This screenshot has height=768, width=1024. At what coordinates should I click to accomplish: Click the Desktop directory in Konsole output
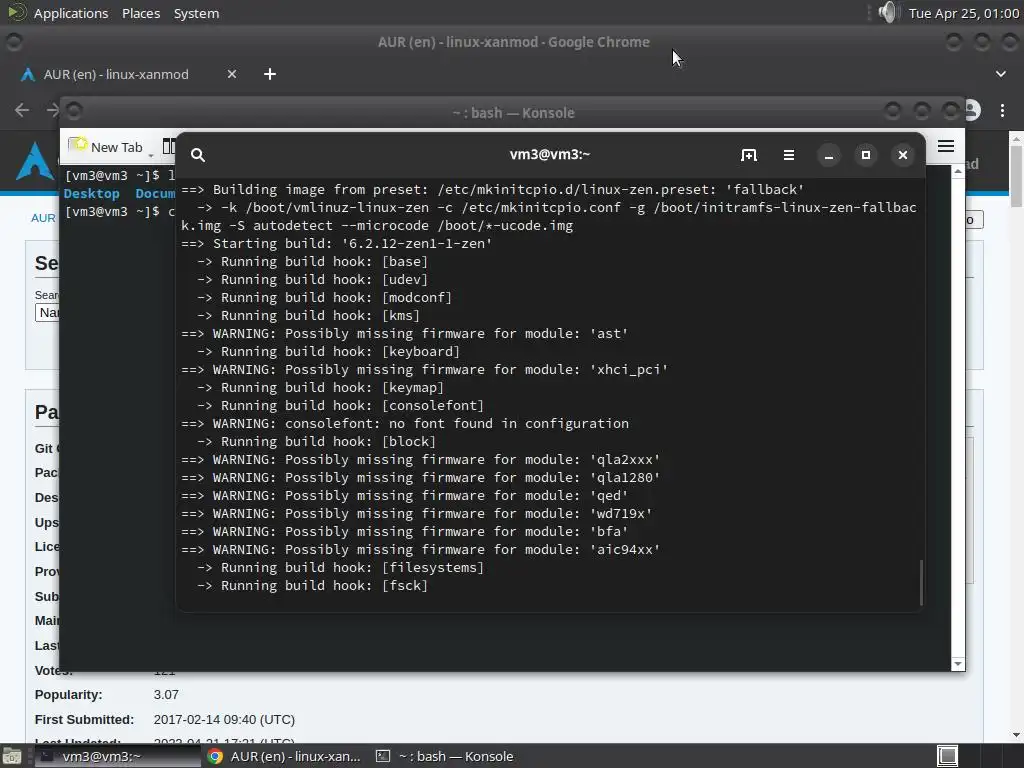pyautogui.click(x=91, y=194)
